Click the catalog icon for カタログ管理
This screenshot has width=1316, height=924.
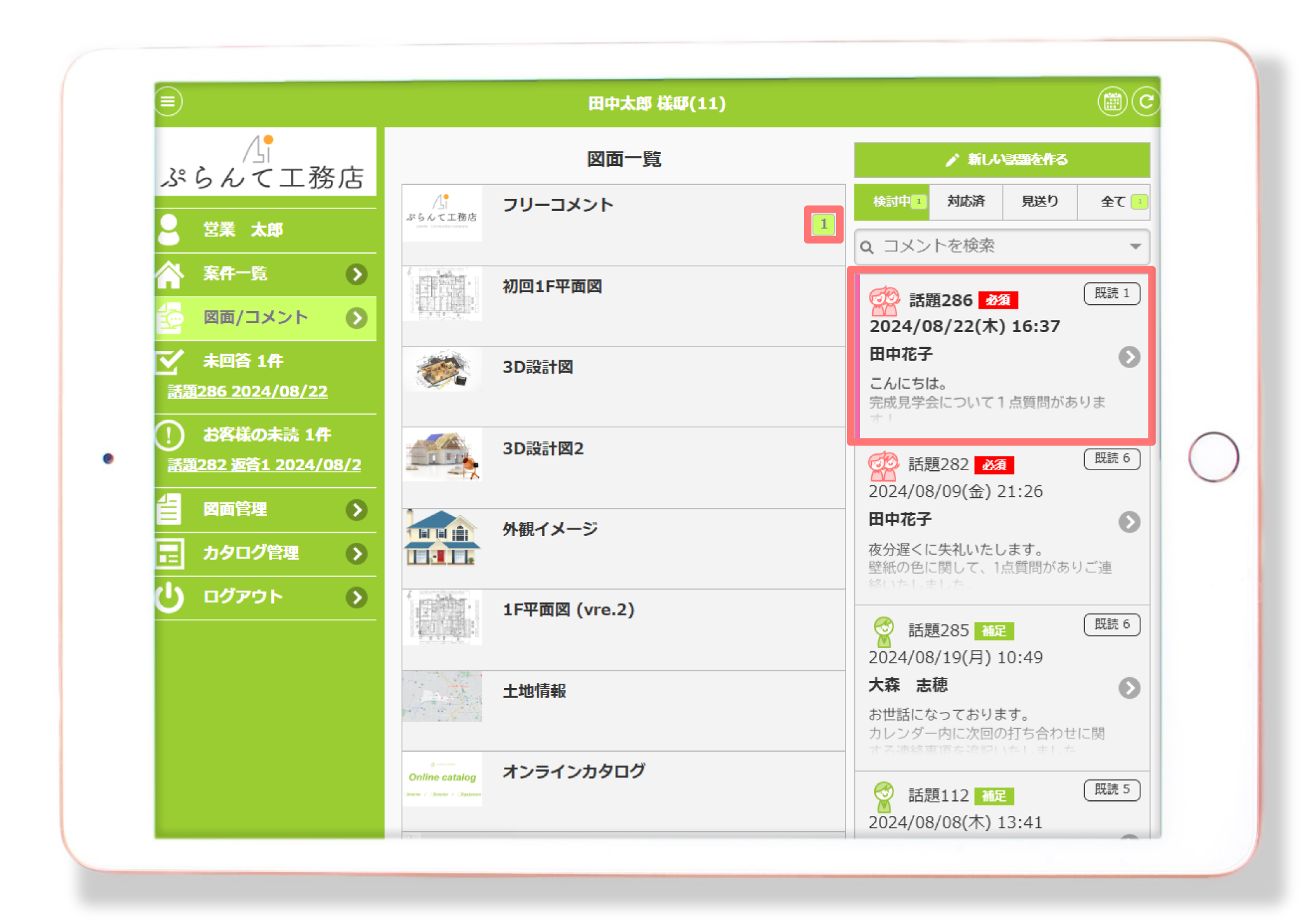(170, 554)
